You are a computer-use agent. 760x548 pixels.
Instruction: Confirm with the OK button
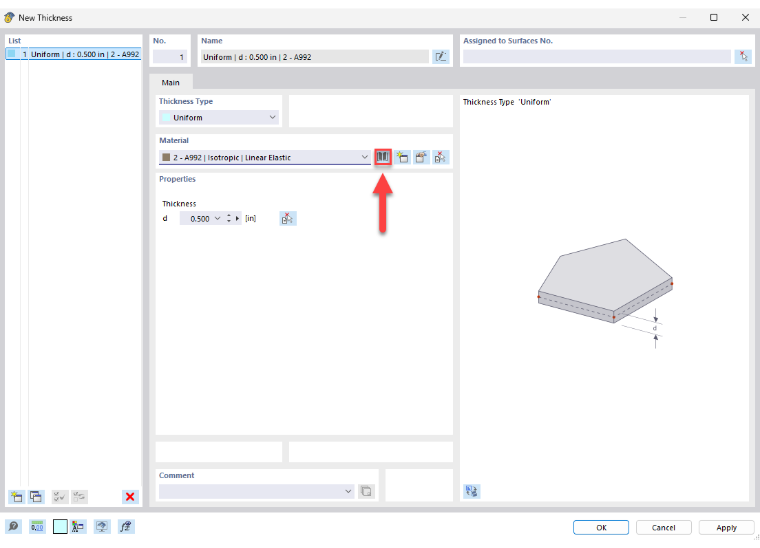(601, 527)
